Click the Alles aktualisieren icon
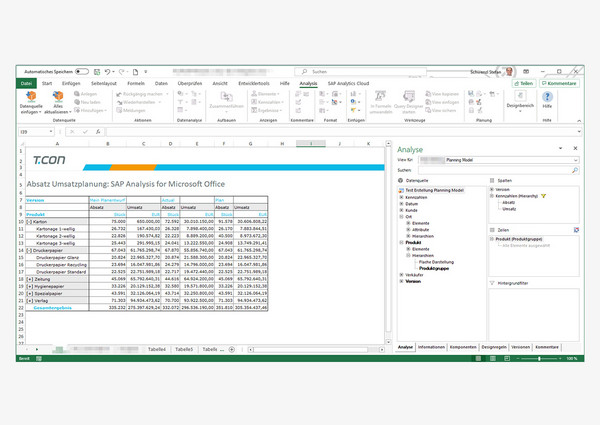 pyautogui.click(x=58, y=96)
